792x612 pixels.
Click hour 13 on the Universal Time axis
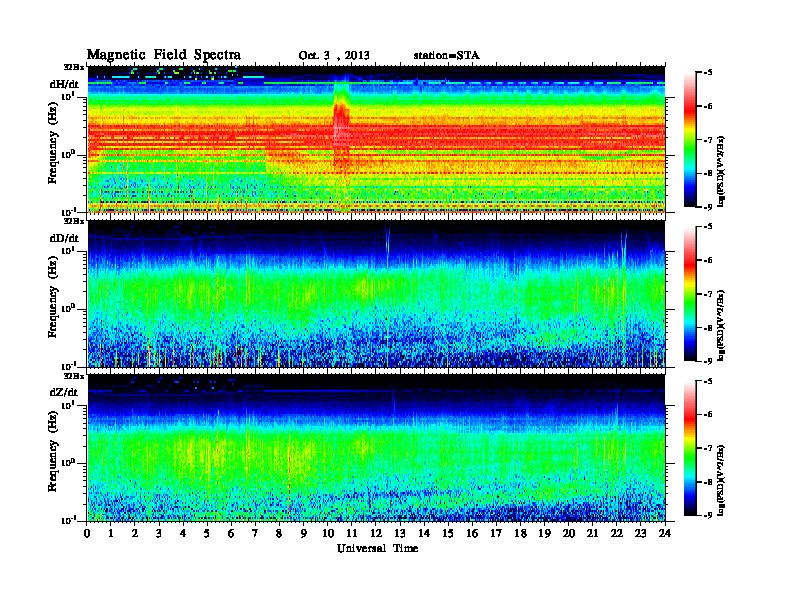(400, 534)
